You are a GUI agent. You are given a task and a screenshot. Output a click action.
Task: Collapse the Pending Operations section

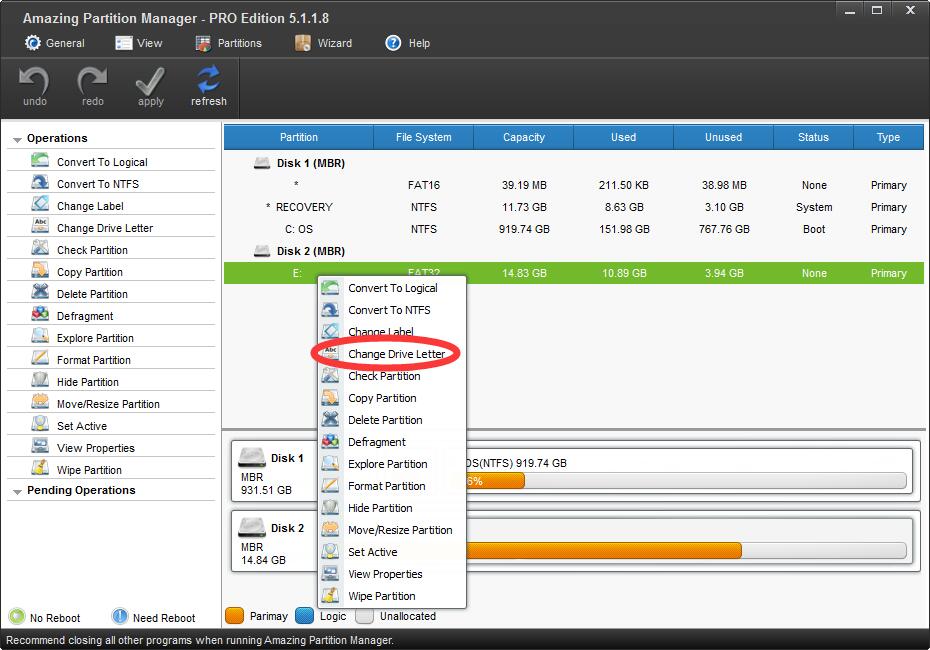[17, 492]
